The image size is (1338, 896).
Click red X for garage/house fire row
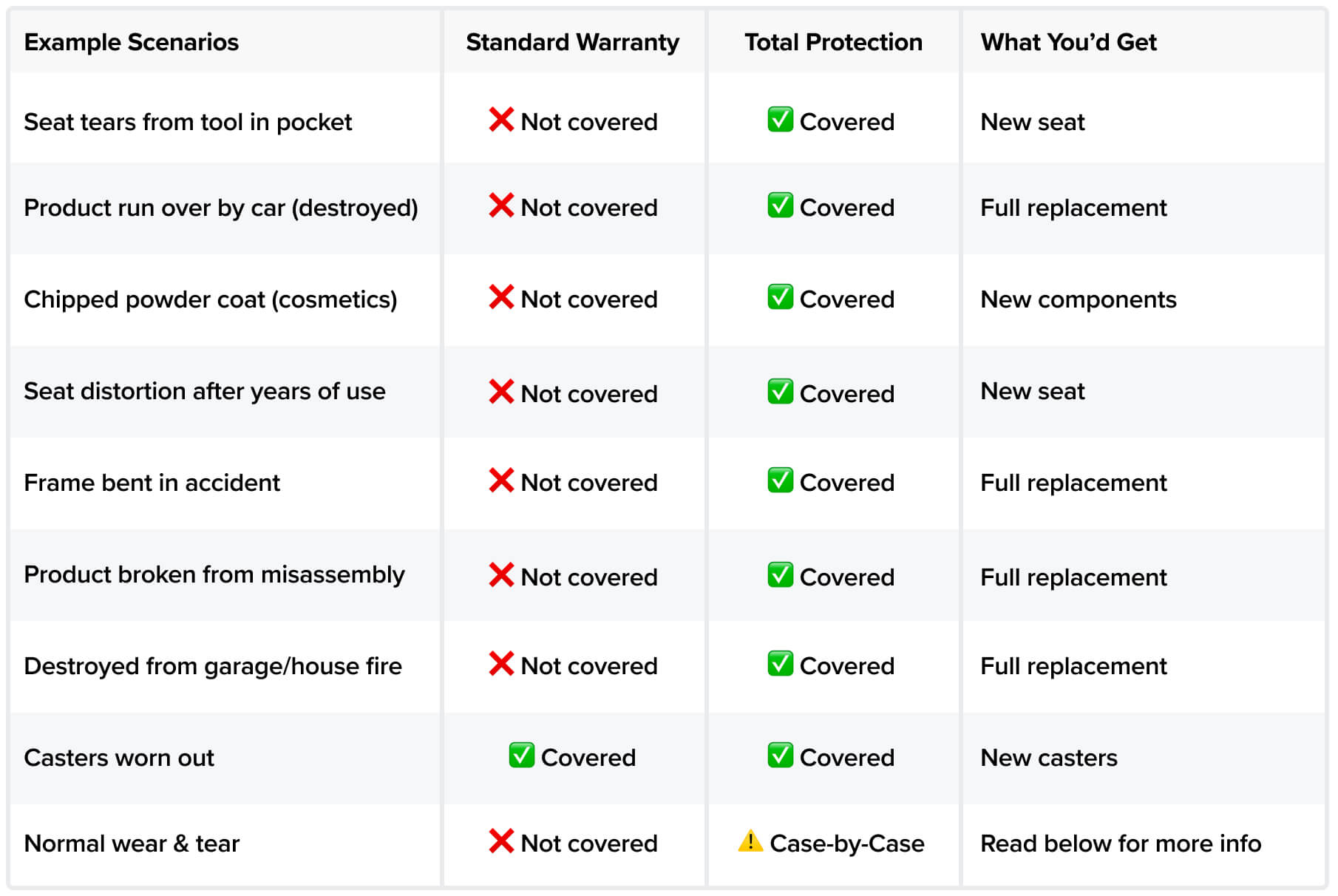coord(501,664)
